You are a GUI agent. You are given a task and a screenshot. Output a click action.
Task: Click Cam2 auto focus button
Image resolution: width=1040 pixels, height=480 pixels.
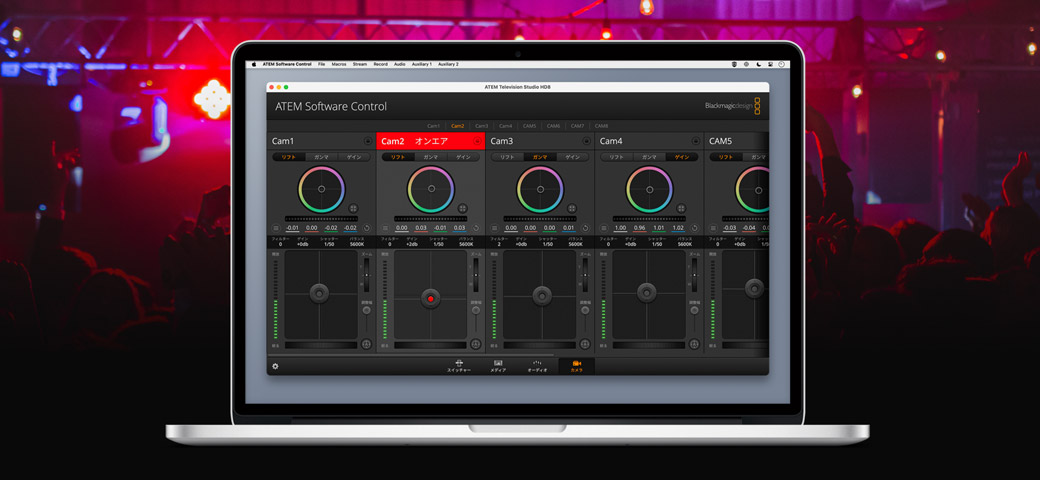coord(476,344)
